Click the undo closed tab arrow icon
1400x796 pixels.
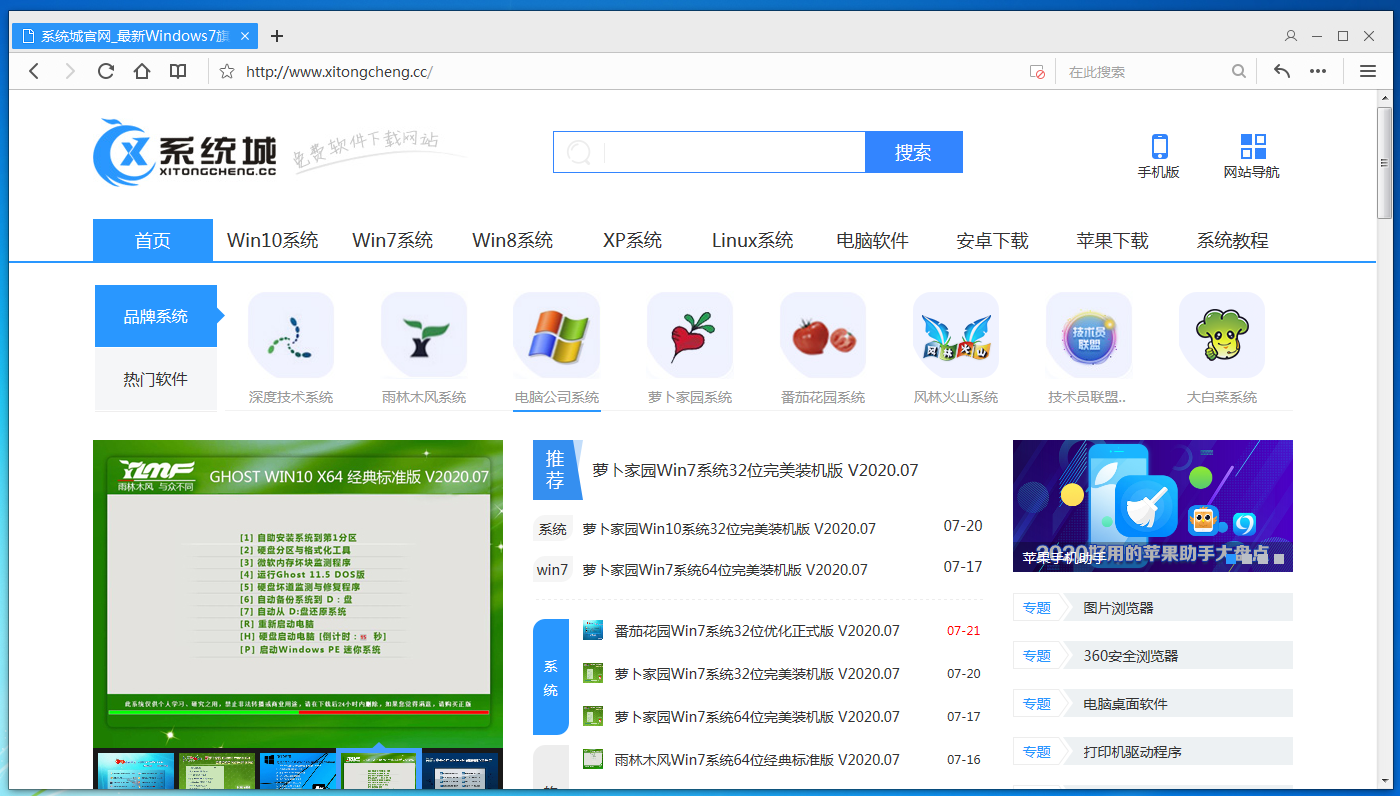(x=1282, y=71)
